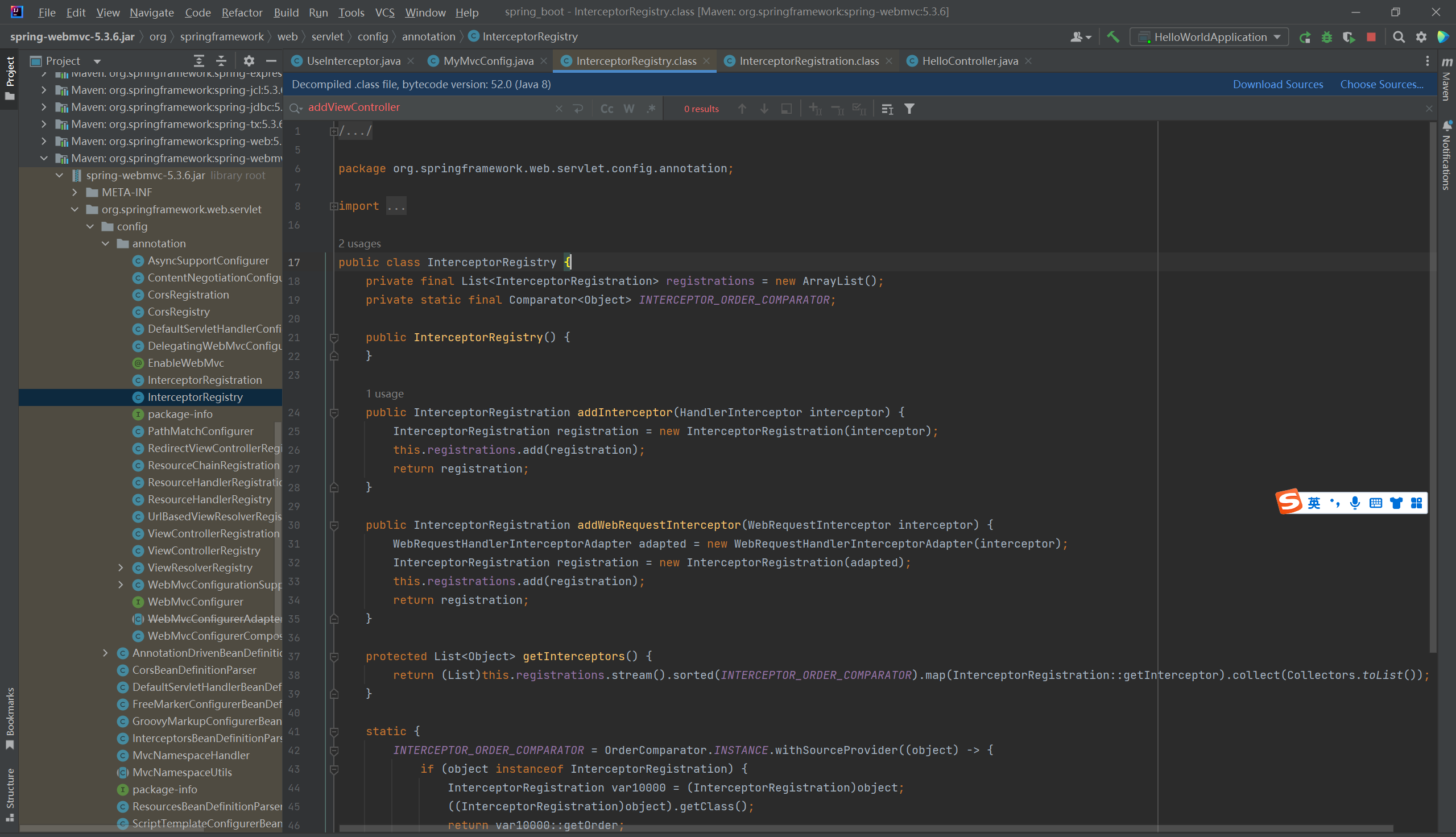Open Project panel settings gear
Screen dimensions: 1456x837
(x=249, y=61)
